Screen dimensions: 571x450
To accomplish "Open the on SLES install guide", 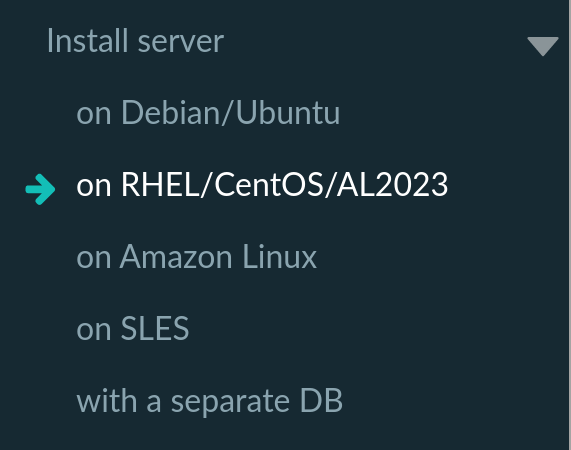I will [x=133, y=328].
